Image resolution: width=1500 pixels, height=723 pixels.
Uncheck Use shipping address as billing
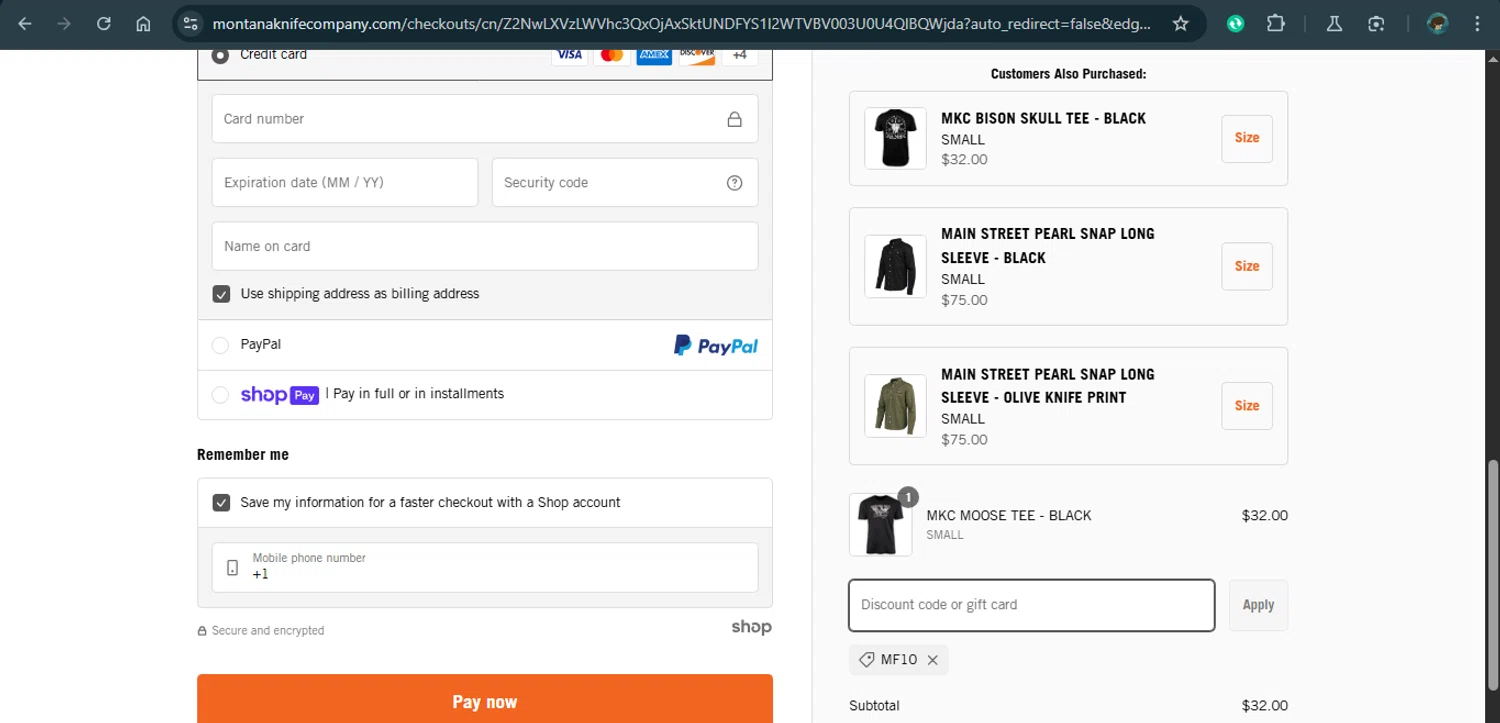pos(222,294)
